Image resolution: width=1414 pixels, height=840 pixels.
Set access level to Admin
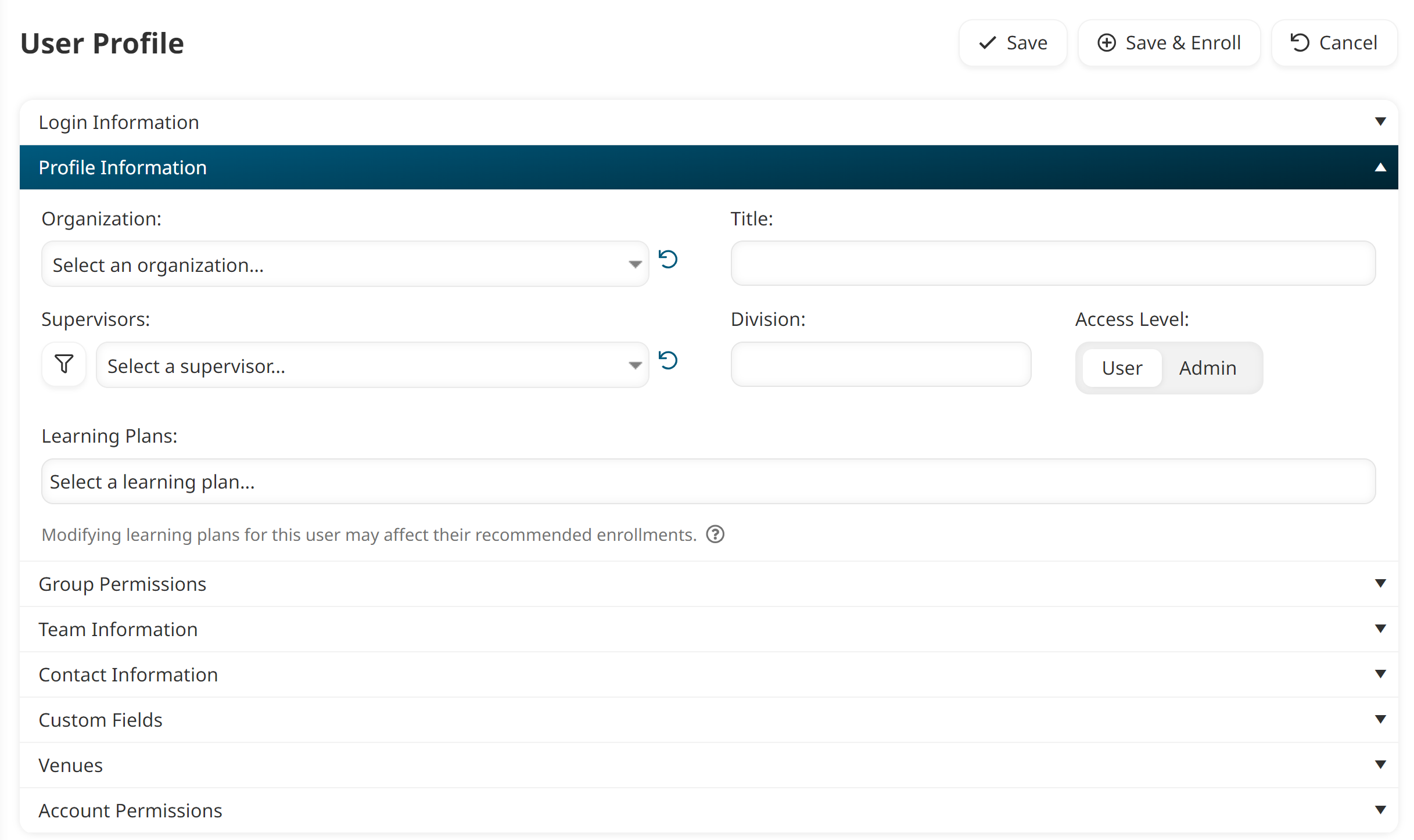click(1208, 368)
